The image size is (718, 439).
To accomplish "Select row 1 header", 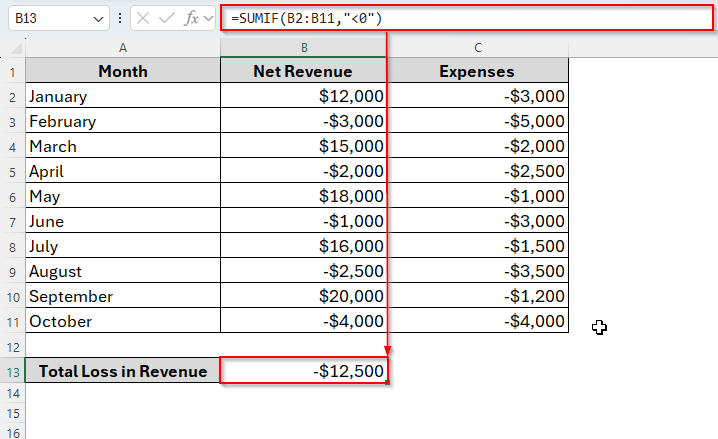I will (x=12, y=72).
